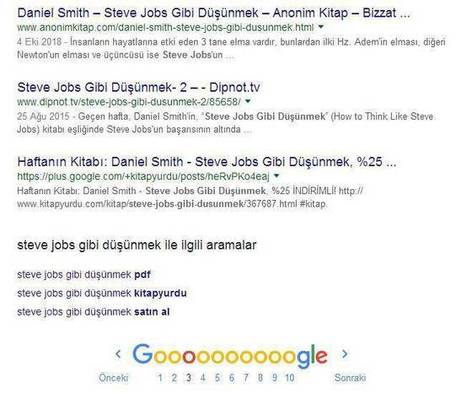
Task: Open the Haftanın Kitabı search result
Action: (207, 162)
